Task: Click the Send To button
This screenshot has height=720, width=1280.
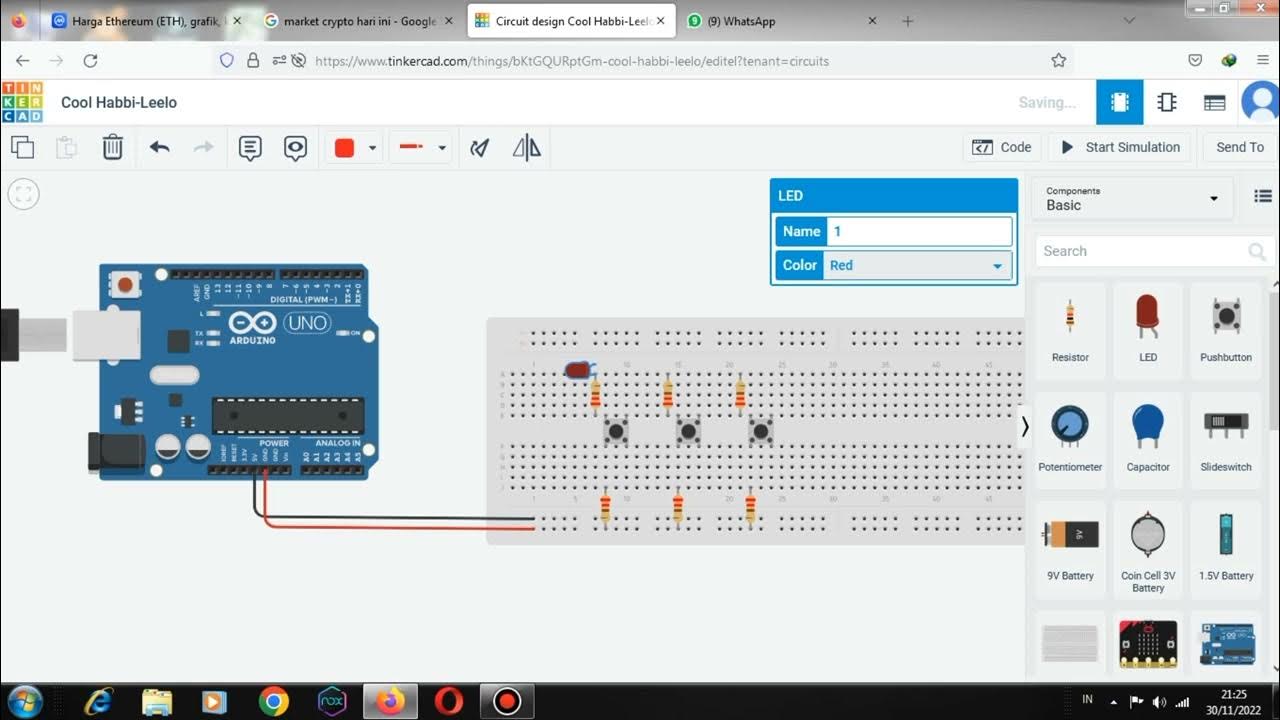Action: click(1240, 147)
